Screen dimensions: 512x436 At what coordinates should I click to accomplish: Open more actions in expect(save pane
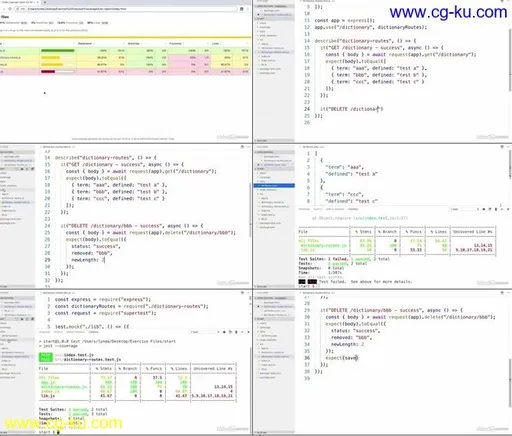point(509,293)
